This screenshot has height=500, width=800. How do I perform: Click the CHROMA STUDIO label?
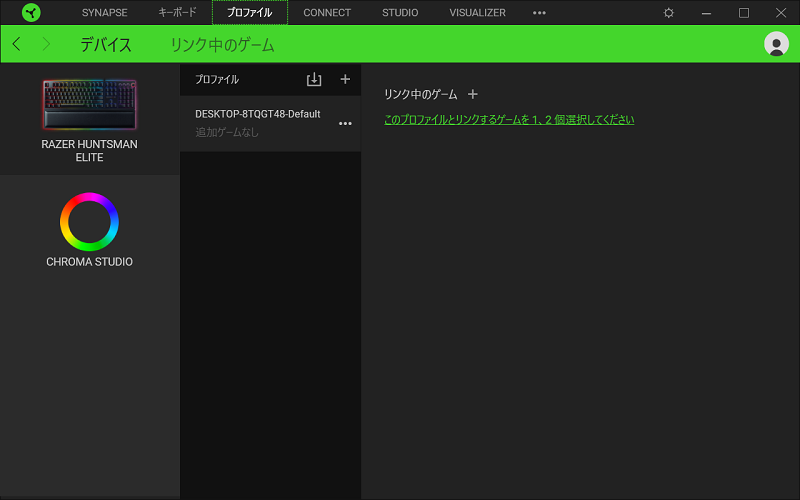pyautogui.click(x=89, y=262)
